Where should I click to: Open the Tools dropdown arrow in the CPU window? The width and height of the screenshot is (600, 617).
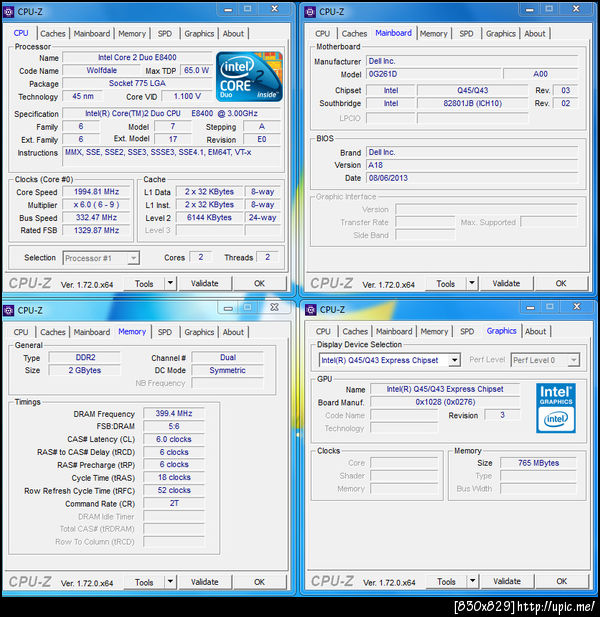[x=170, y=283]
